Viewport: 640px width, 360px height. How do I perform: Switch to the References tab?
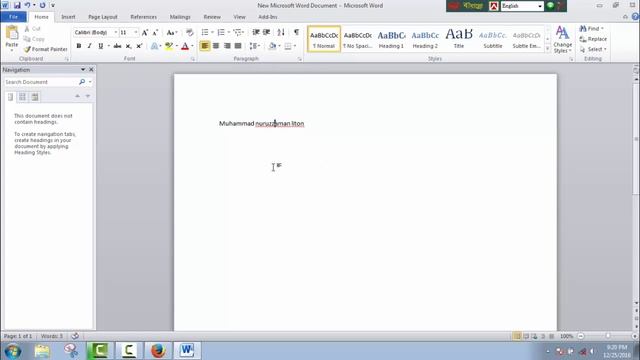pyautogui.click(x=143, y=17)
